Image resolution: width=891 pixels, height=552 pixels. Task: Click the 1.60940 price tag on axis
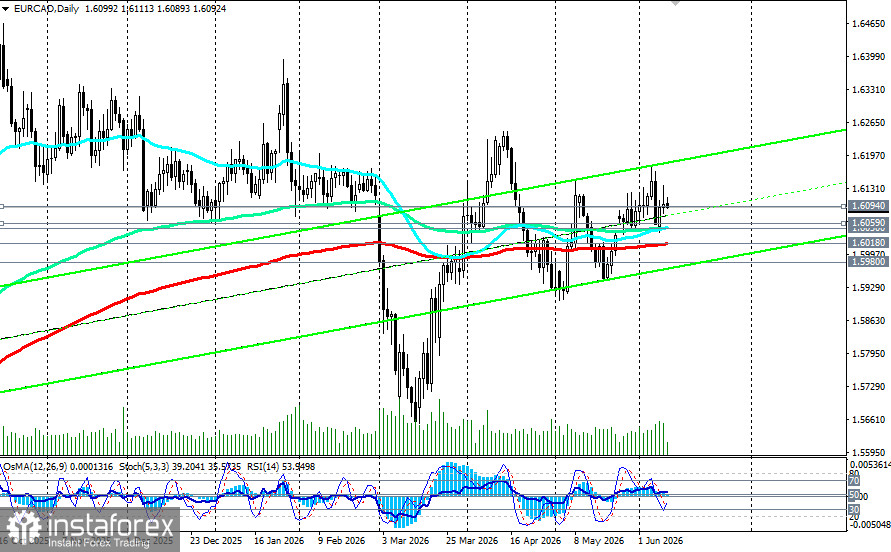pyautogui.click(x=868, y=206)
